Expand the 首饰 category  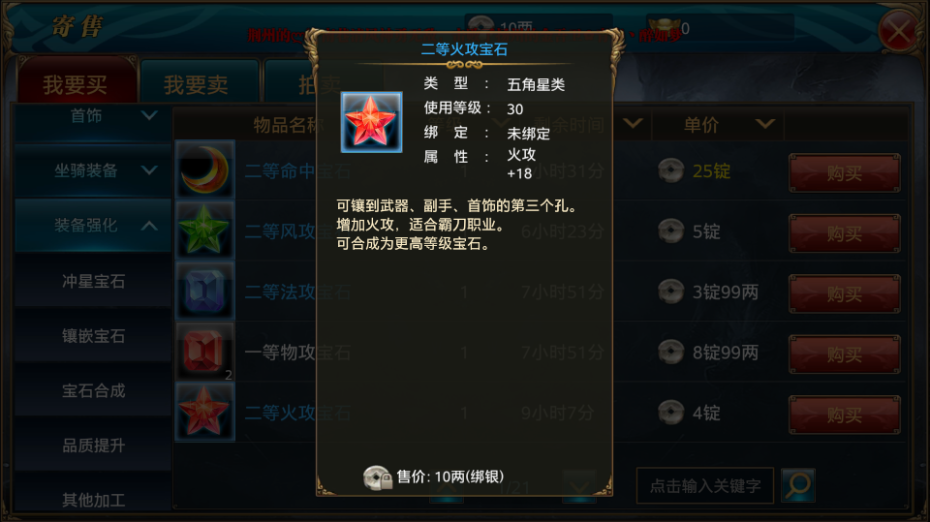pyautogui.click(x=93, y=117)
